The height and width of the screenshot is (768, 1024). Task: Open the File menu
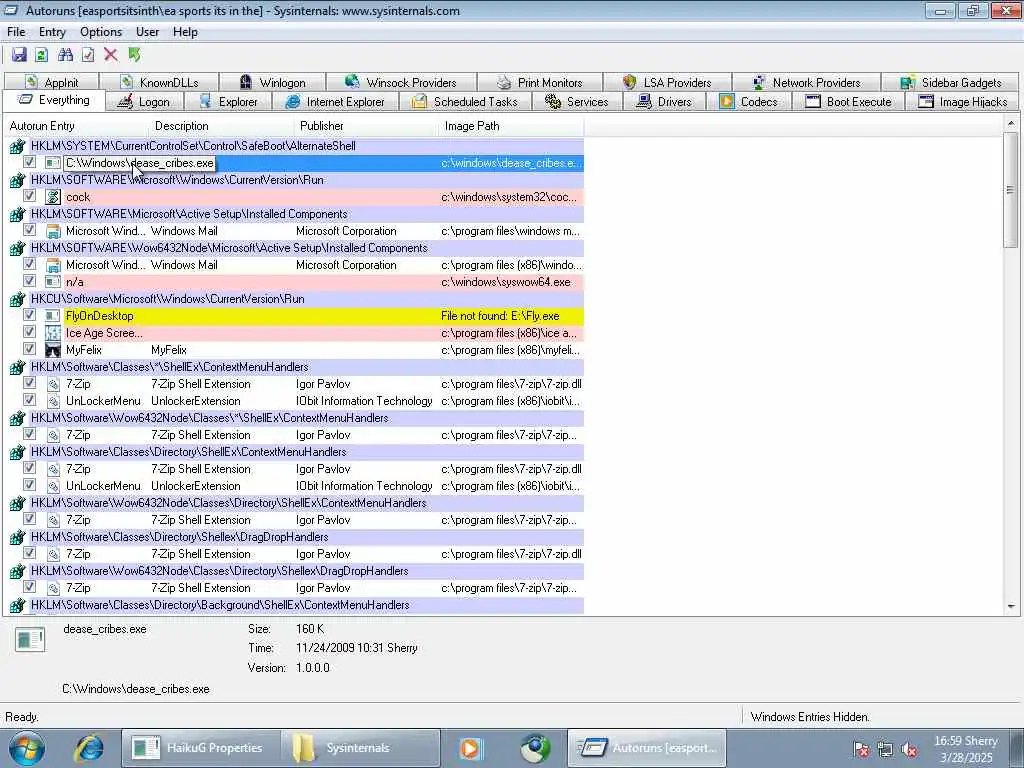coord(16,32)
